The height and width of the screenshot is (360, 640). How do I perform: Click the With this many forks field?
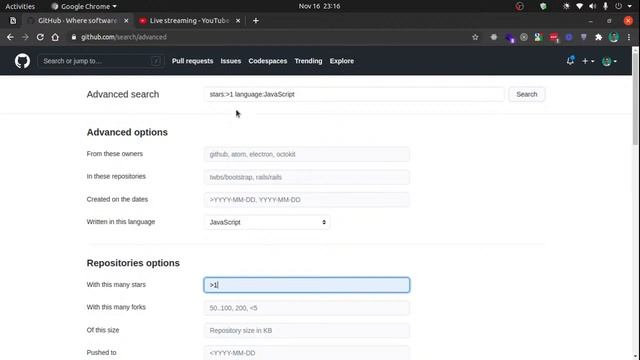pos(307,308)
